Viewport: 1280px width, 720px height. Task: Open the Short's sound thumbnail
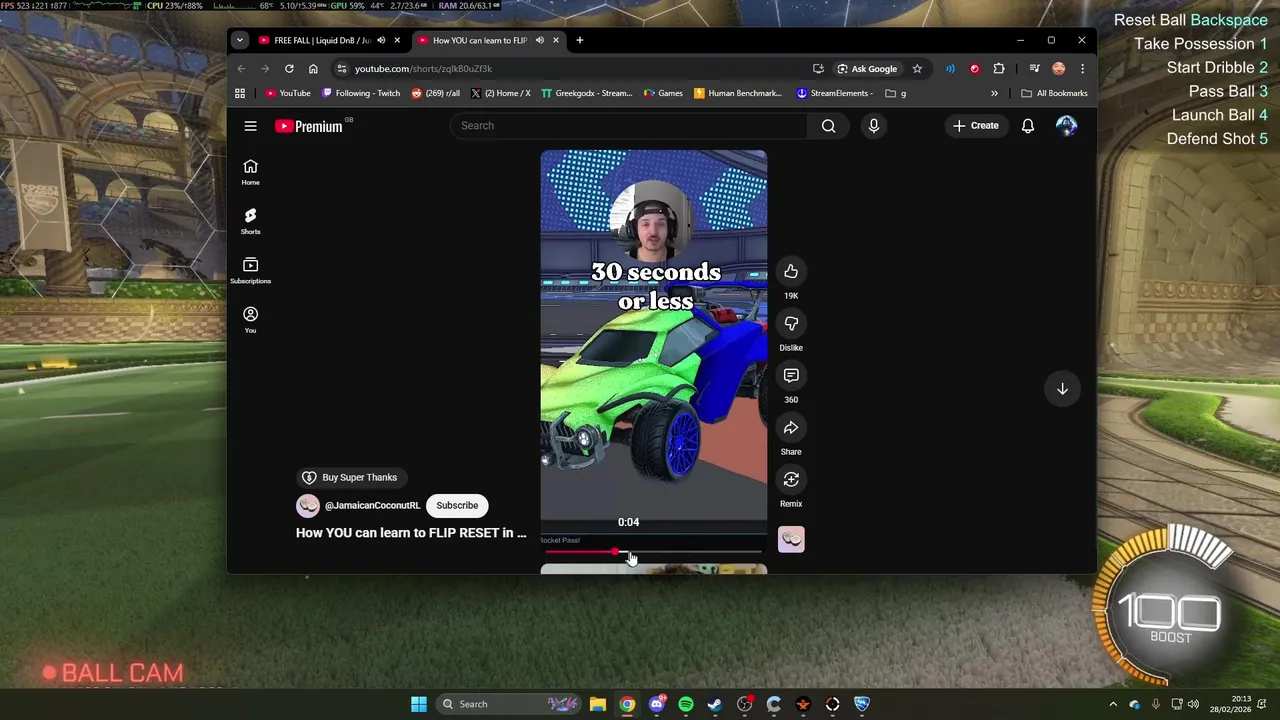coord(791,539)
